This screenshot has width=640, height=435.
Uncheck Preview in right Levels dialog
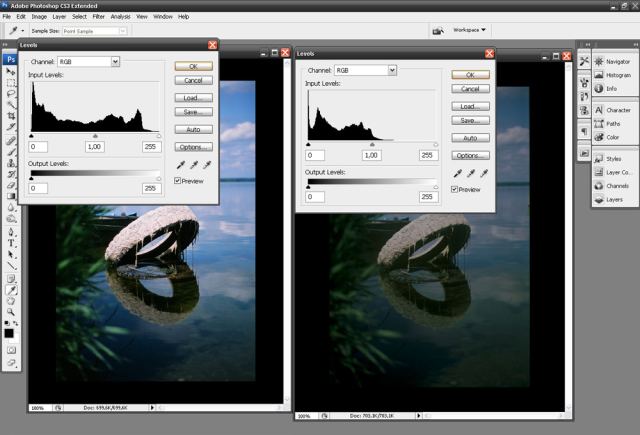(x=454, y=189)
